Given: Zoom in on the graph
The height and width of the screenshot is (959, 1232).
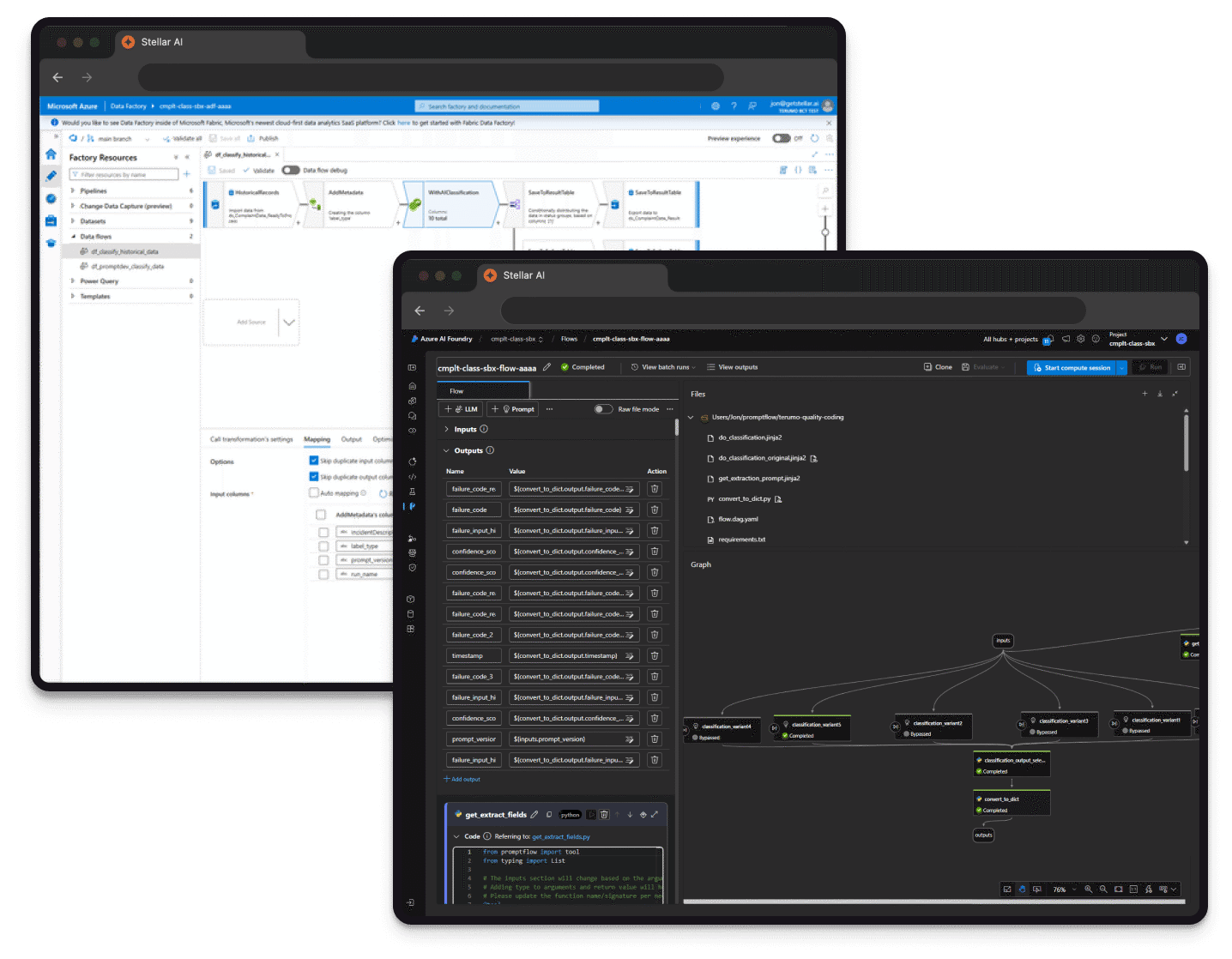Looking at the screenshot, I should pyautogui.click(x=1089, y=890).
